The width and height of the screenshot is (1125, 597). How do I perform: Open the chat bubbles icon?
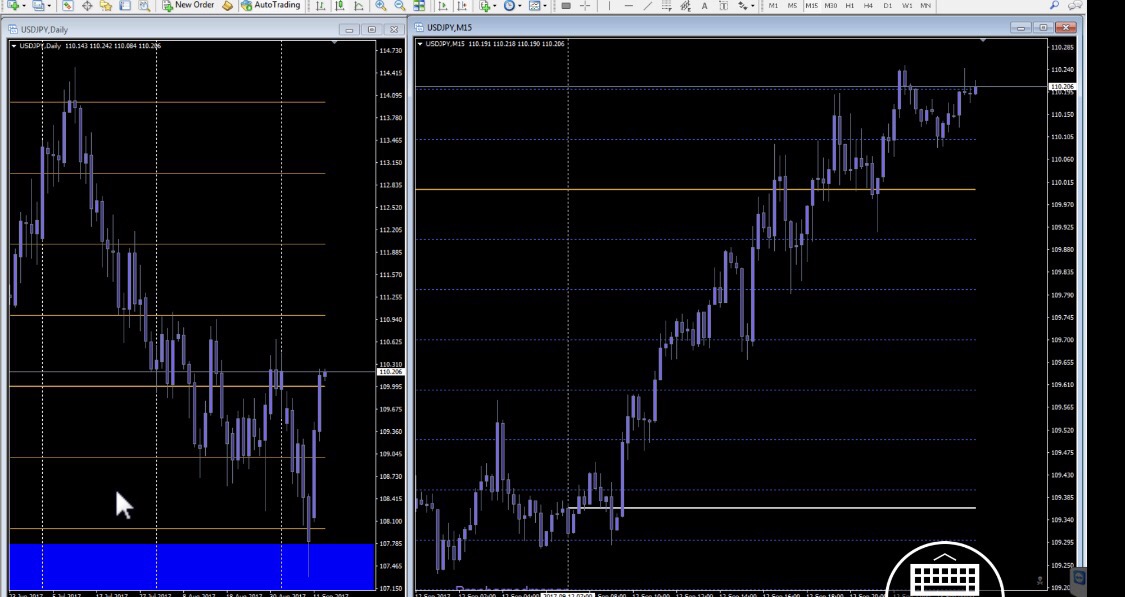point(1075,5)
